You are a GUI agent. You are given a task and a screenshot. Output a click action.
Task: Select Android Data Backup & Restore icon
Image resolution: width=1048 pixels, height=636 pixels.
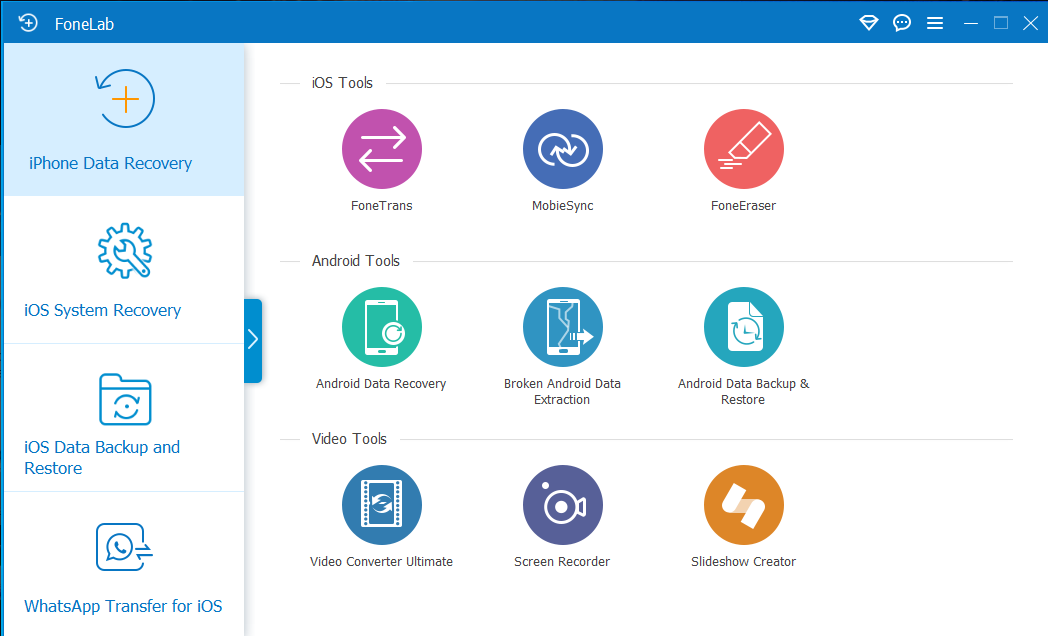(x=743, y=328)
